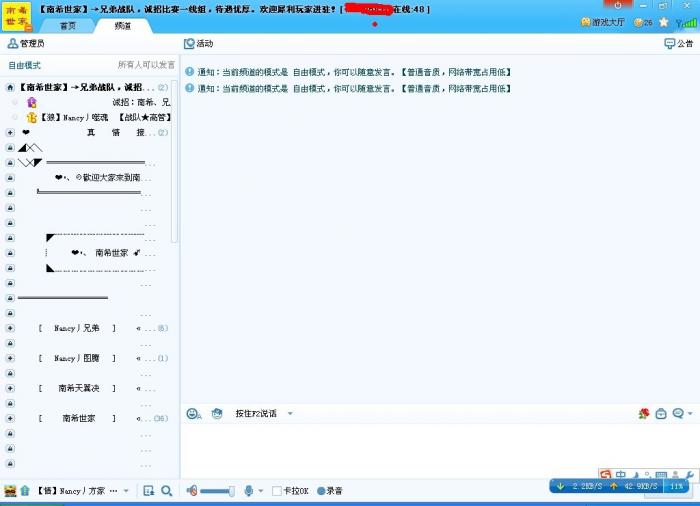
Task: Enable the 卡拉OK checkbox
Action: [277, 491]
